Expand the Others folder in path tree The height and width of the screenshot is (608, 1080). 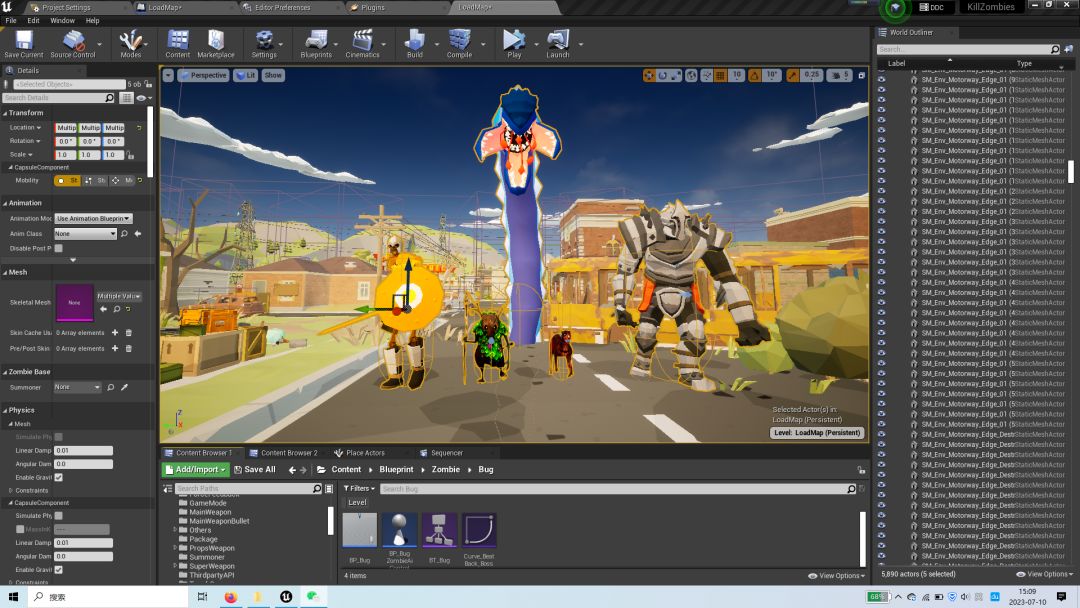point(174,530)
